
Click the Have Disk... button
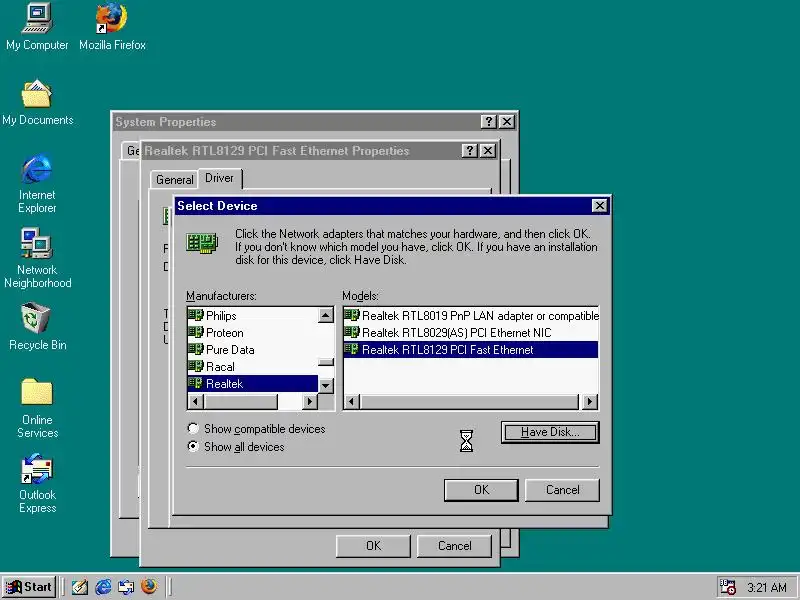550,432
